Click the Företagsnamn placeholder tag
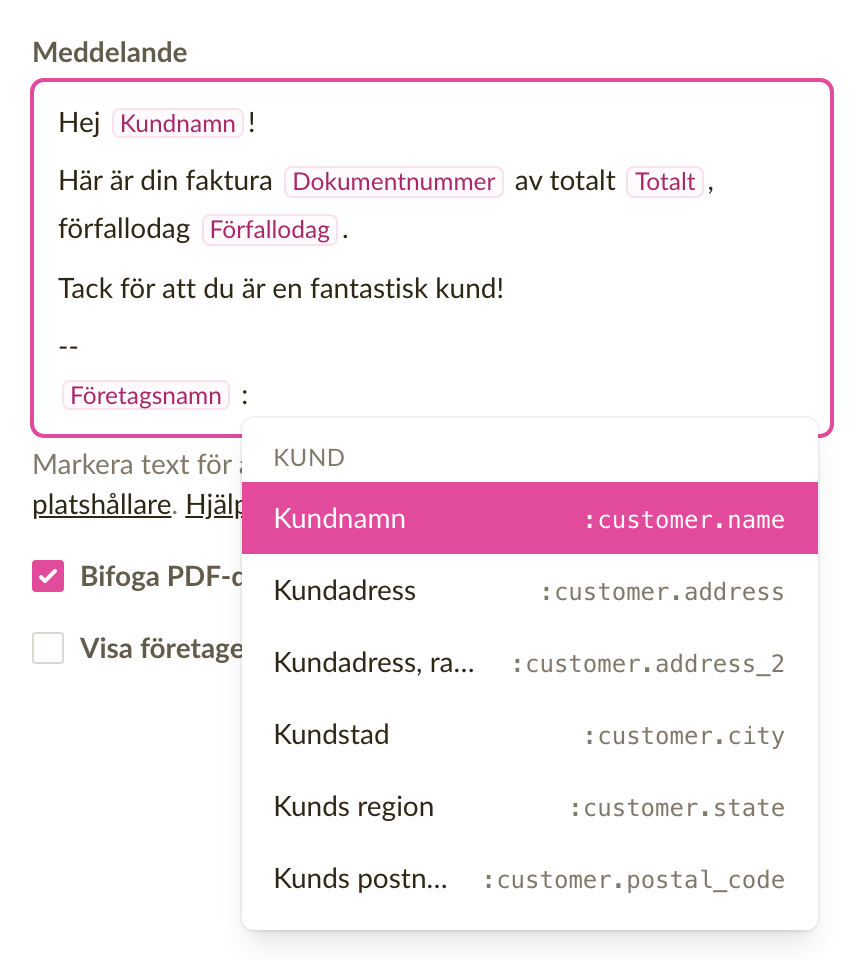The width and height of the screenshot is (864, 960). pyautogui.click(x=146, y=395)
